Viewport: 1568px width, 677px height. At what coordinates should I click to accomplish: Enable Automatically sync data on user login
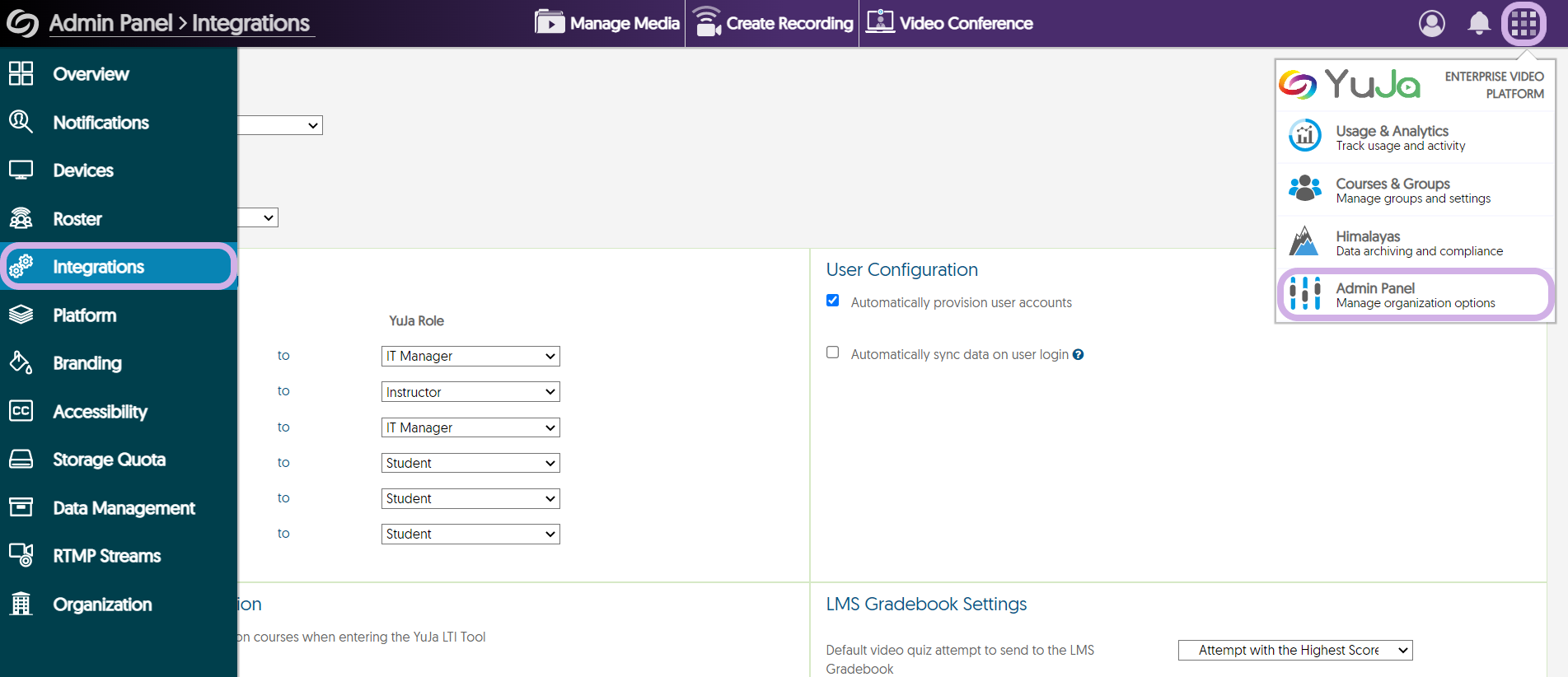point(833,353)
